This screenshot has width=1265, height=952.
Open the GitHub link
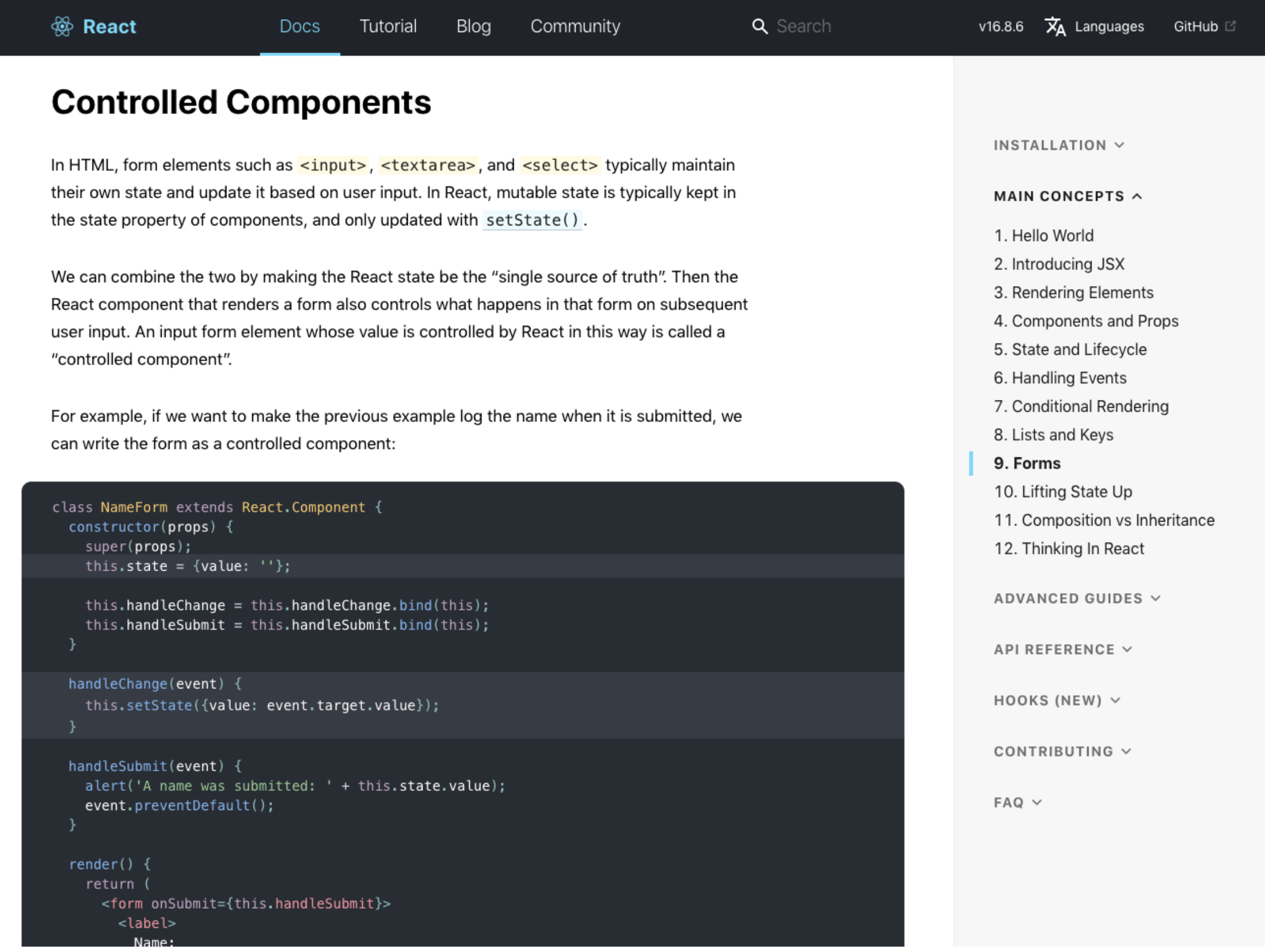point(1195,26)
